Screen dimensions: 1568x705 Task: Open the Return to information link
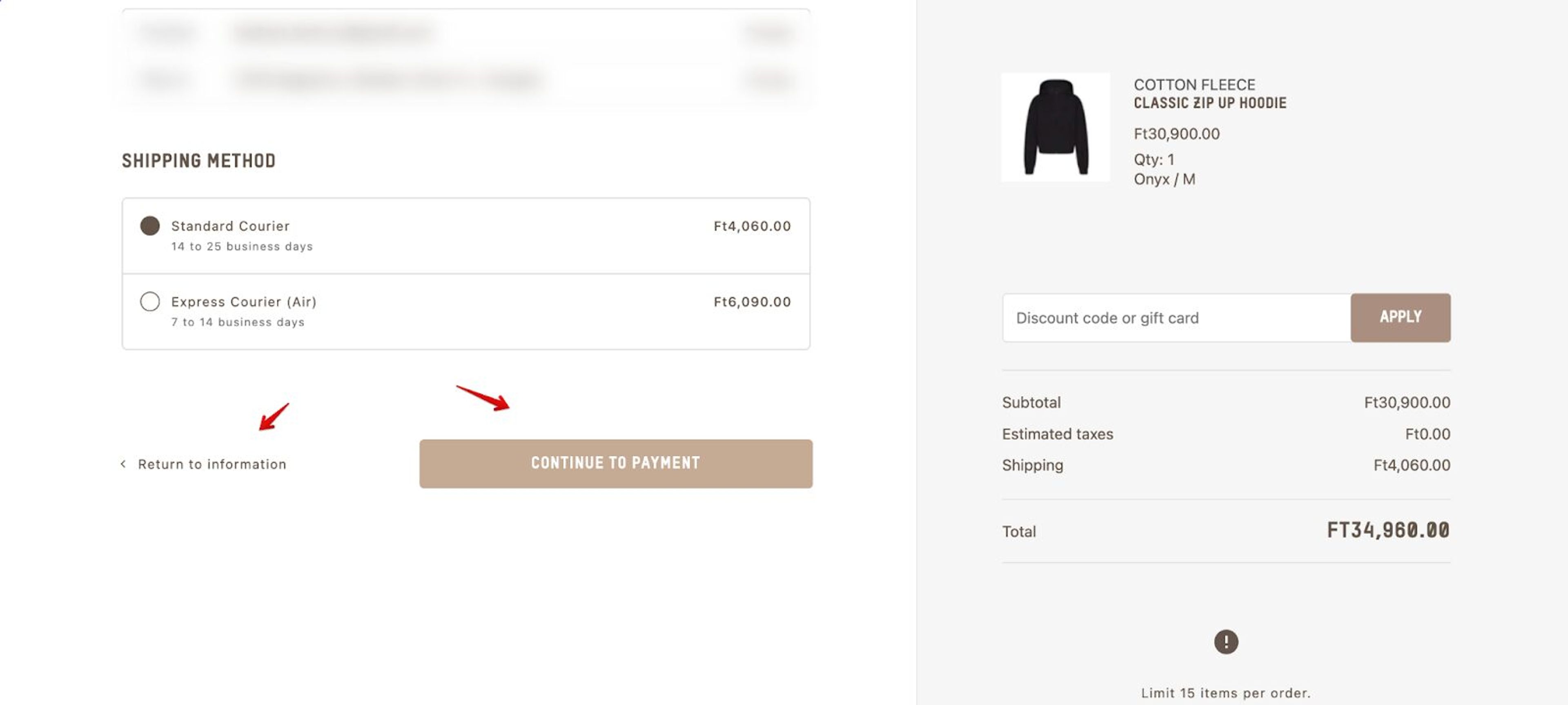(212, 463)
